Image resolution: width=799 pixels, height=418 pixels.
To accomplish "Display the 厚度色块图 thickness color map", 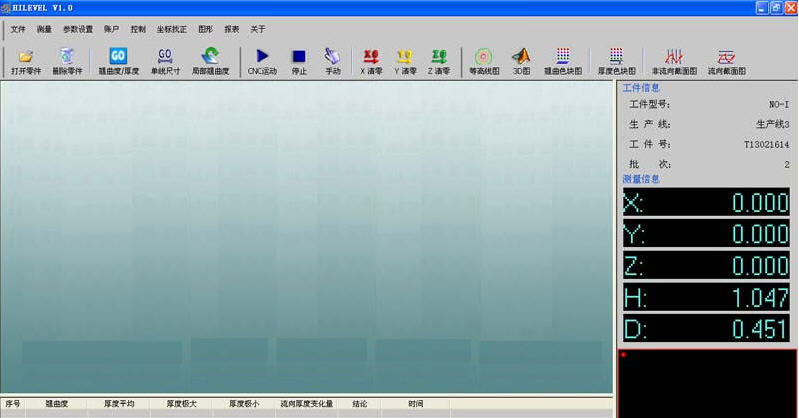I will point(617,62).
